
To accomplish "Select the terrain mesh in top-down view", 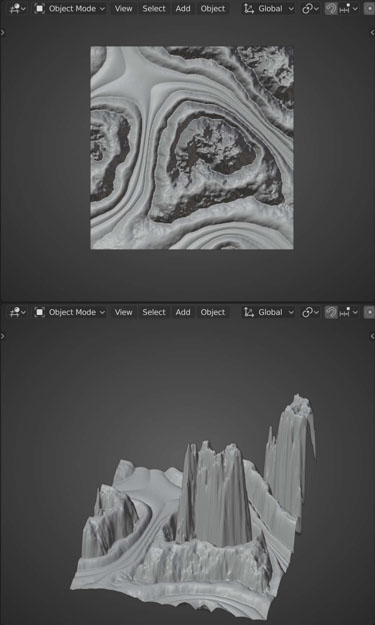I will (192, 148).
